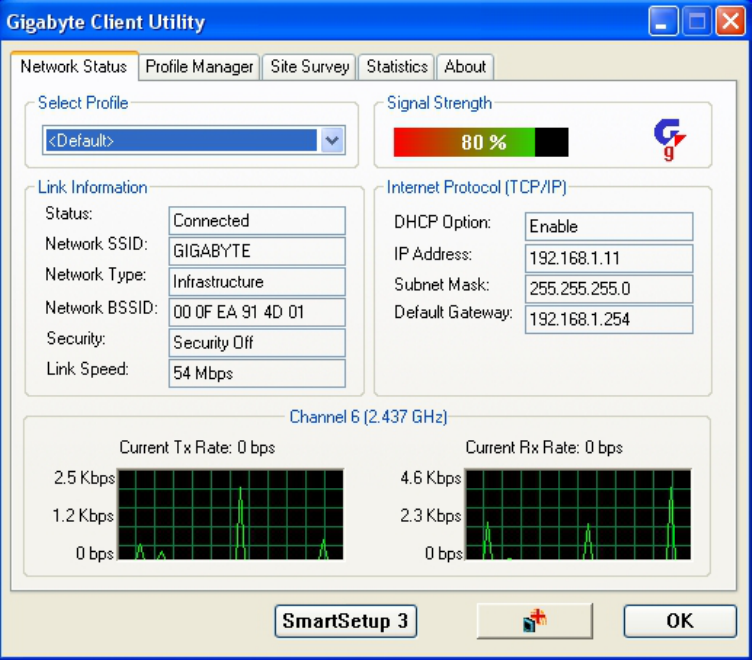
Task: Click the 2.5 Kbps Tx axis label
Action: (84, 478)
